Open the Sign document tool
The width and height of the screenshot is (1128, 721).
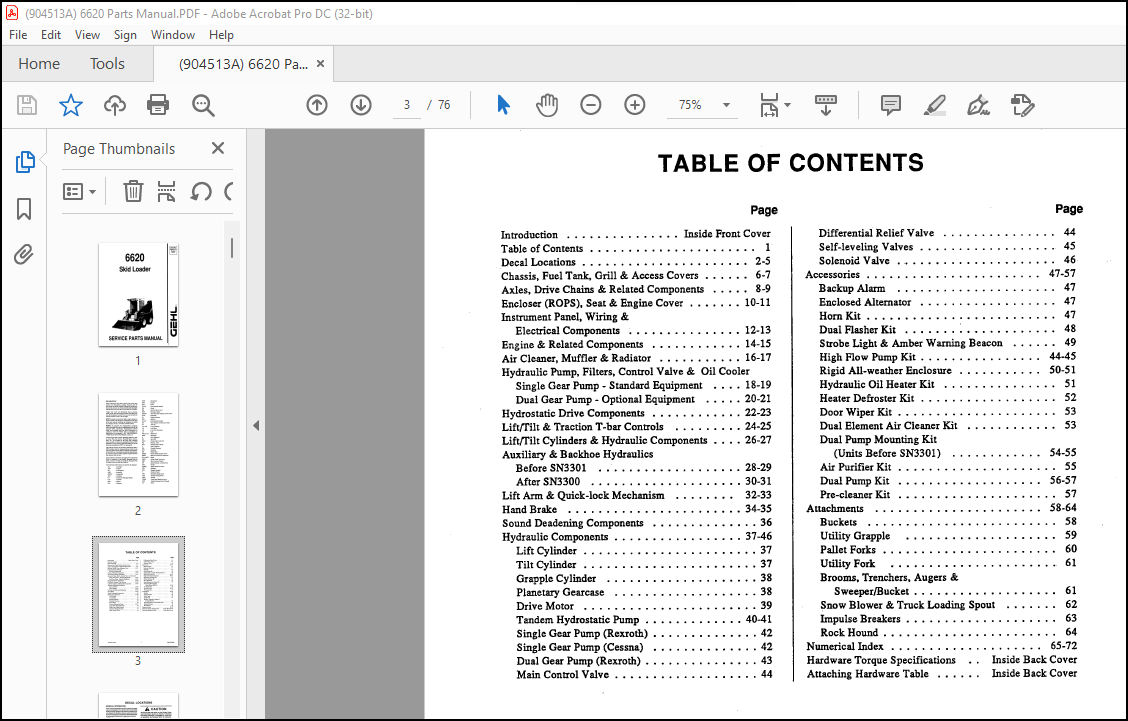[978, 105]
